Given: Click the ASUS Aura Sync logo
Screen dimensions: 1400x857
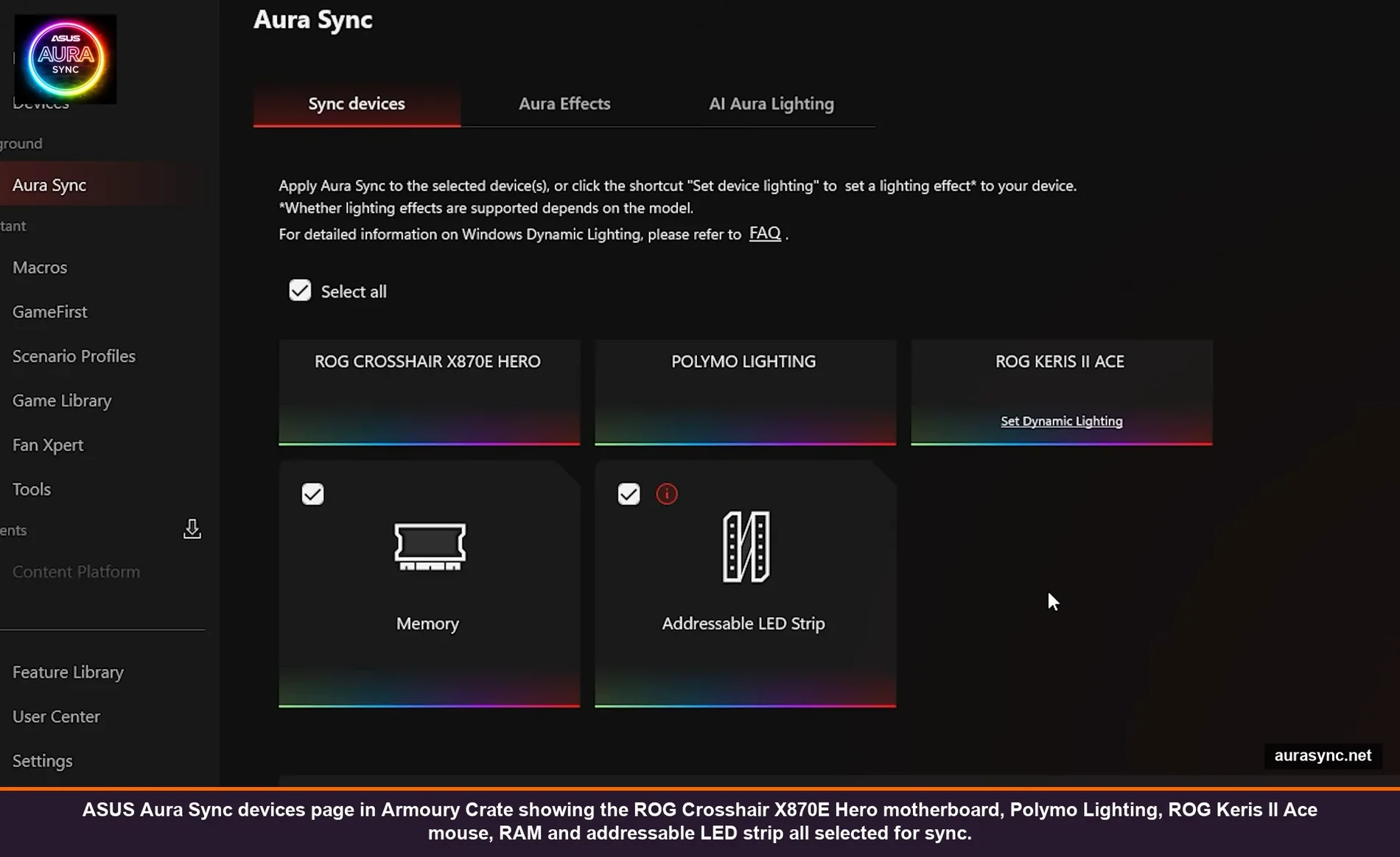Looking at the screenshot, I should tap(65, 59).
